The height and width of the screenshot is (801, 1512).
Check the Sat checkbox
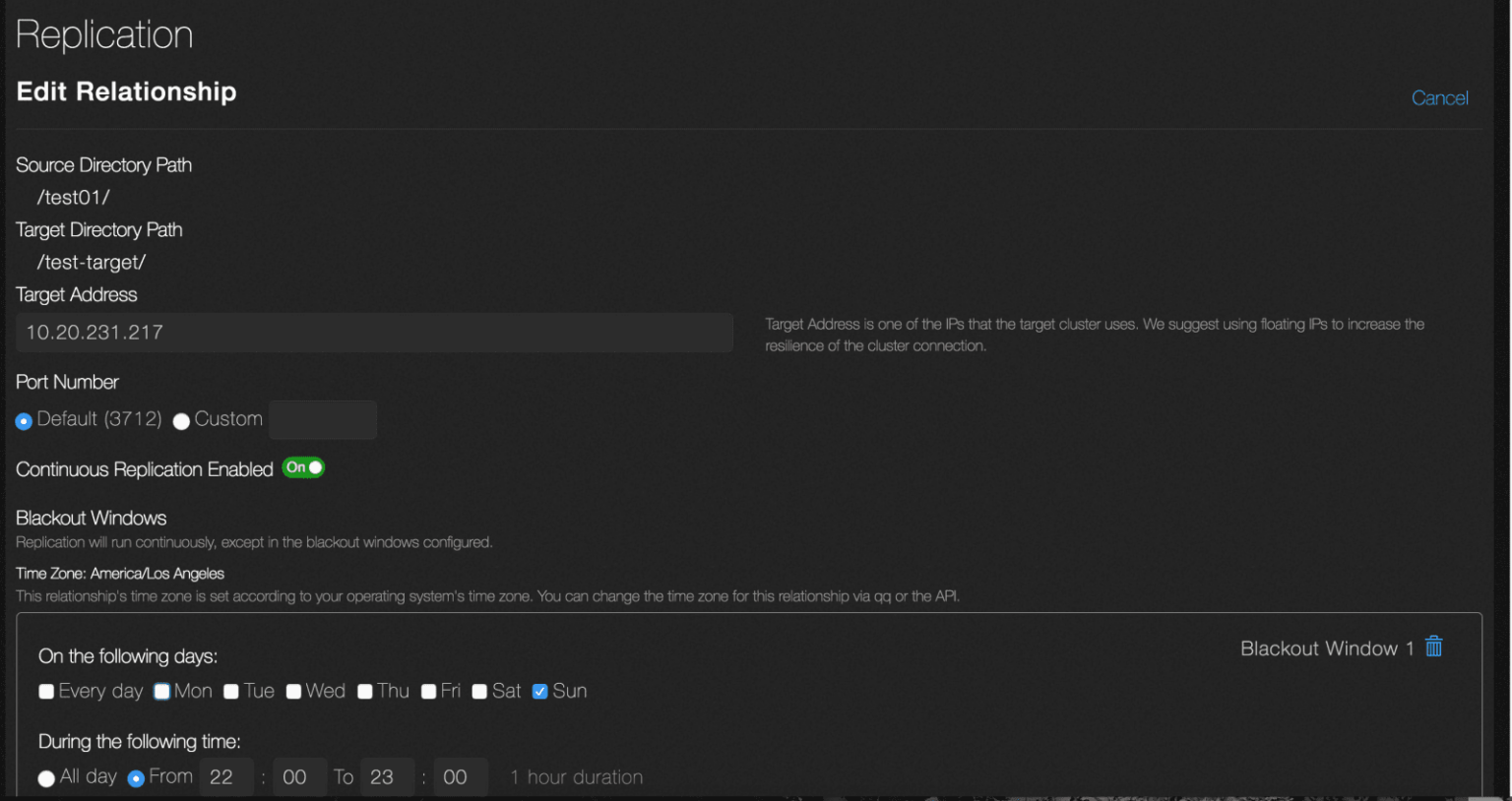point(479,691)
